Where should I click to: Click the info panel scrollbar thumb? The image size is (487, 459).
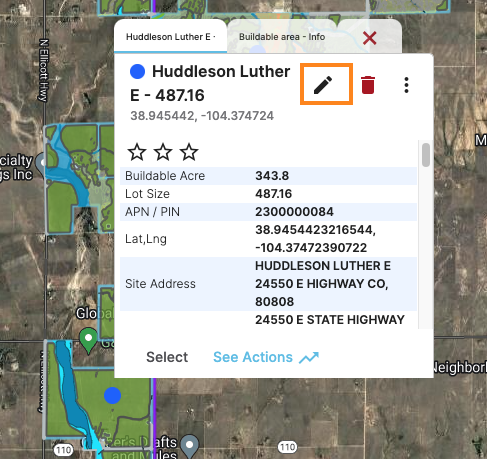pos(426,155)
